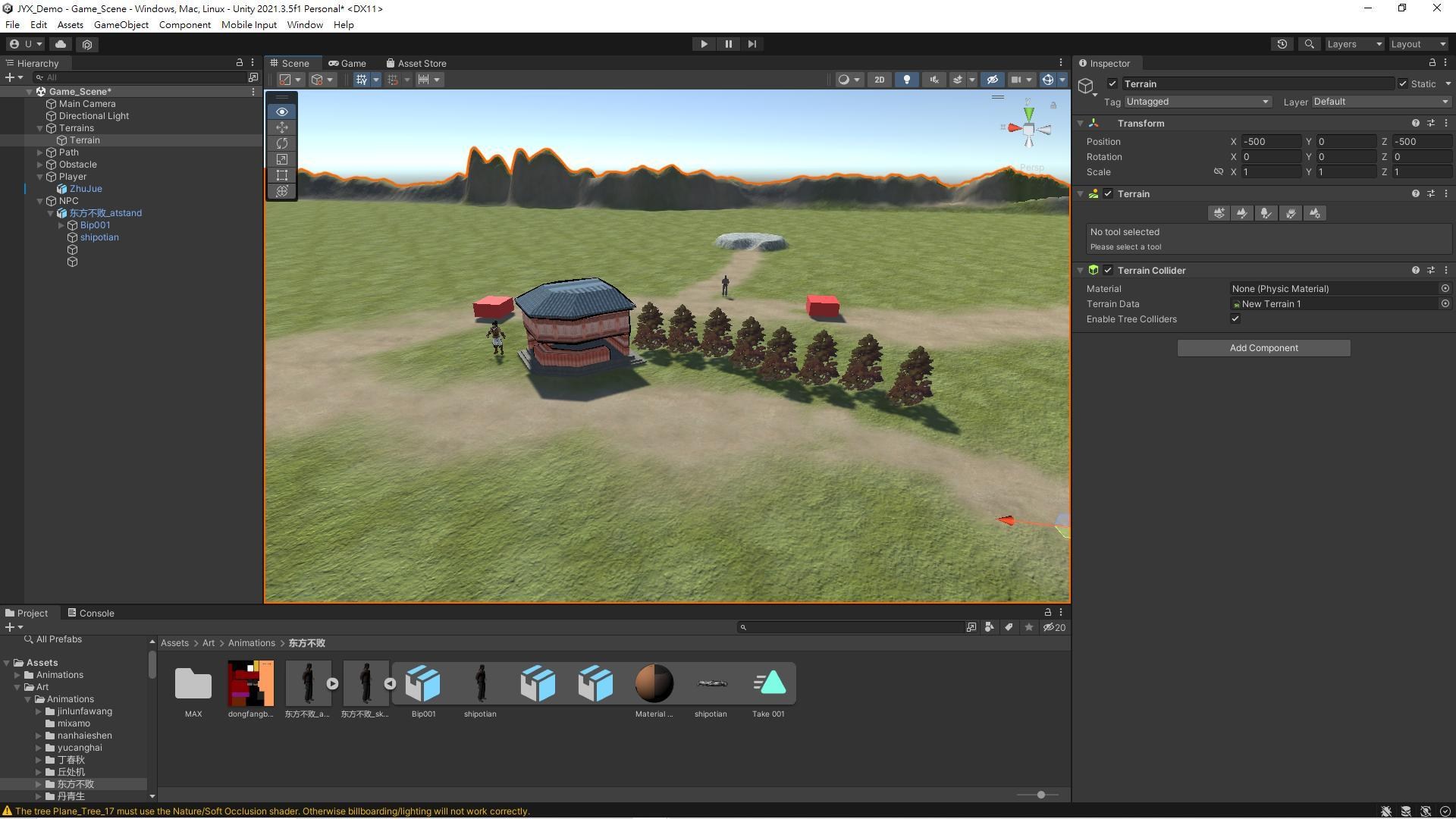Select the Scale tool in scene overlay
Screen dimensions: 1456x819
click(x=282, y=159)
